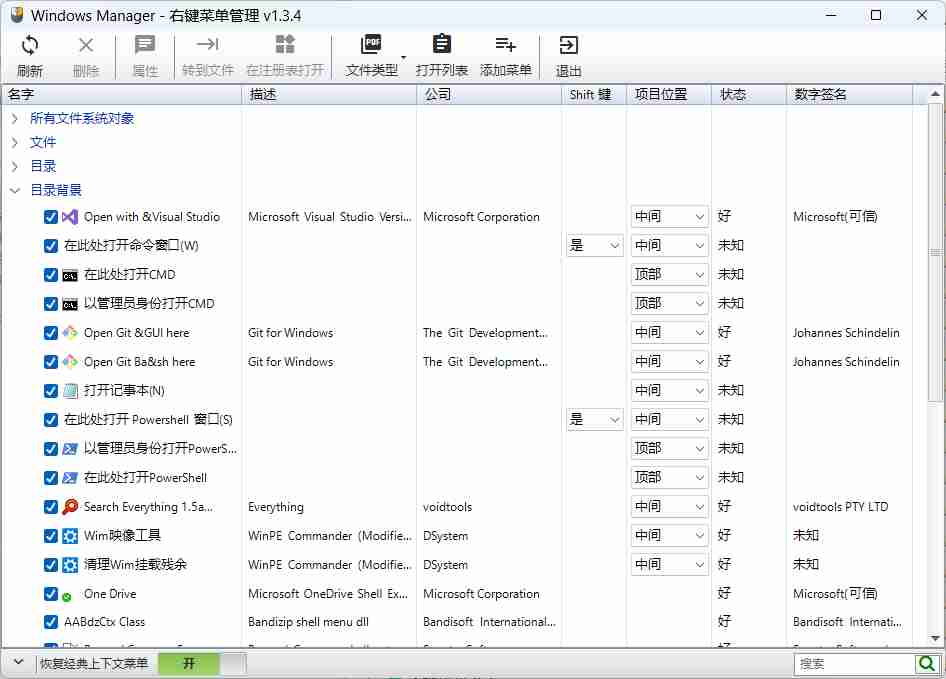
Task: Click the 打开列表 clipboard icon
Action: pyautogui.click(x=442, y=45)
